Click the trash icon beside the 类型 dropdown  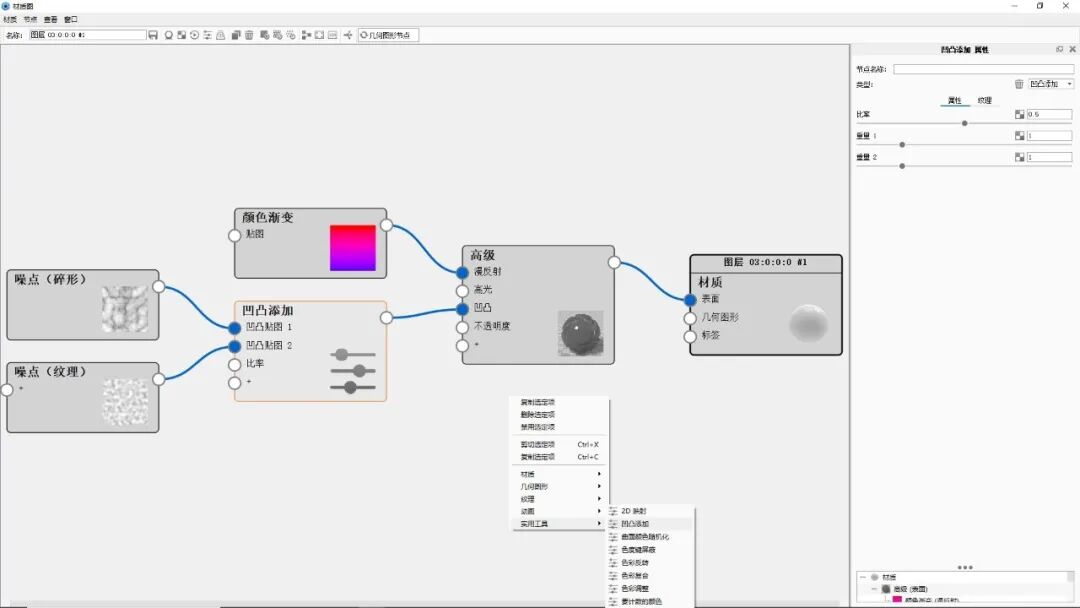pos(1020,84)
